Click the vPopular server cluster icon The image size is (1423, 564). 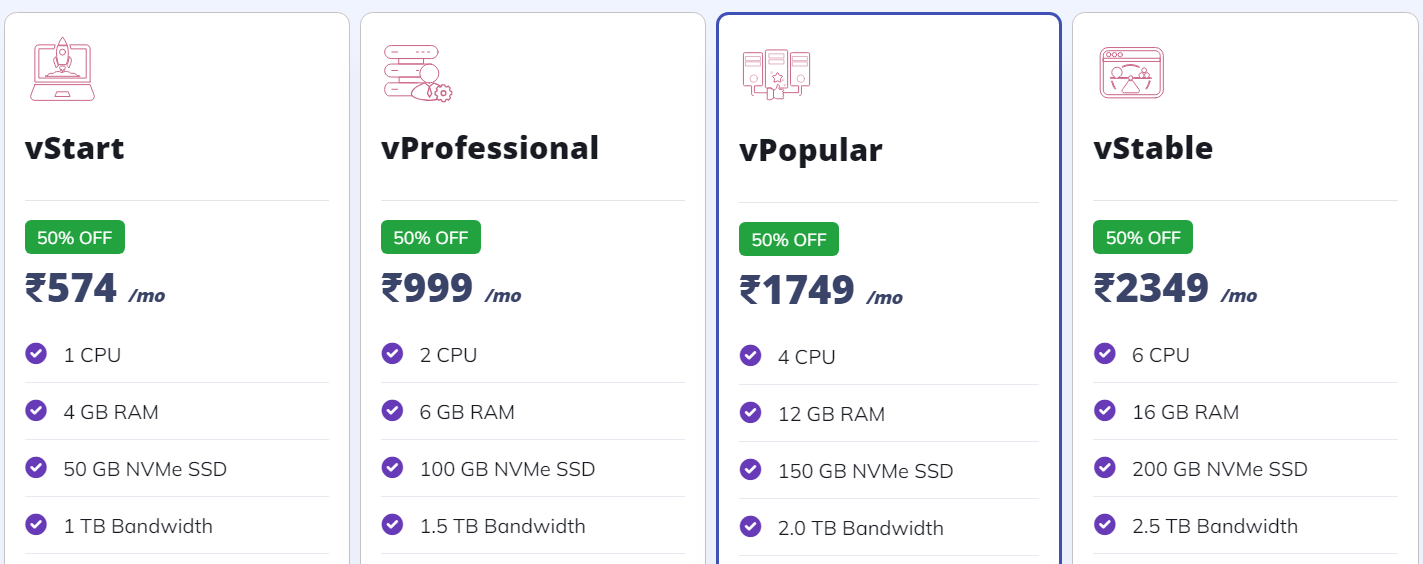776,74
